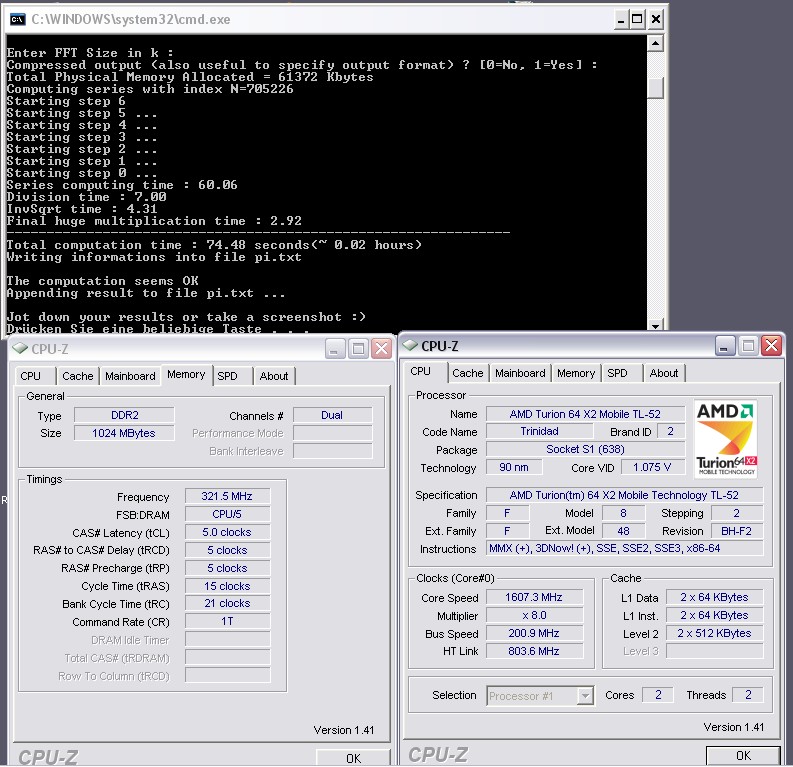
Task: Click the Technology value 90 nm
Action: 514,467
